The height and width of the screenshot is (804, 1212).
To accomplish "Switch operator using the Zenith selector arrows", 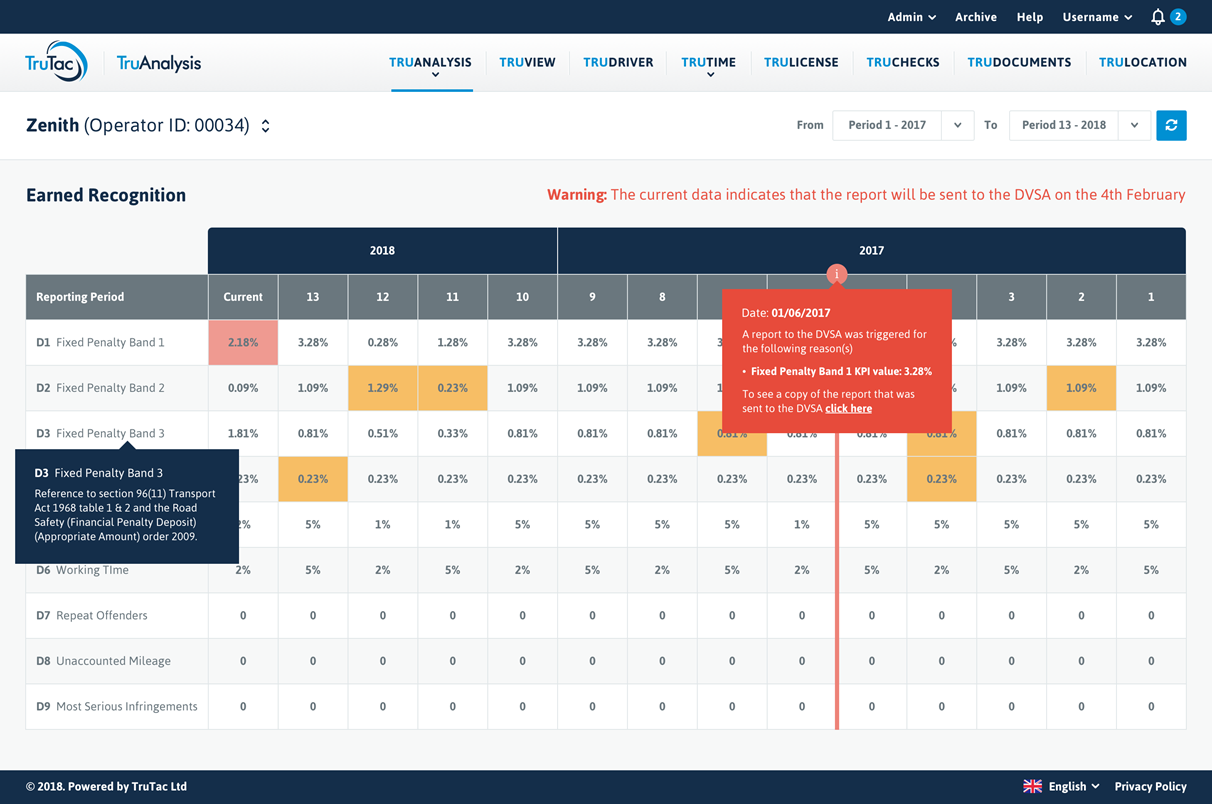I will [266, 126].
